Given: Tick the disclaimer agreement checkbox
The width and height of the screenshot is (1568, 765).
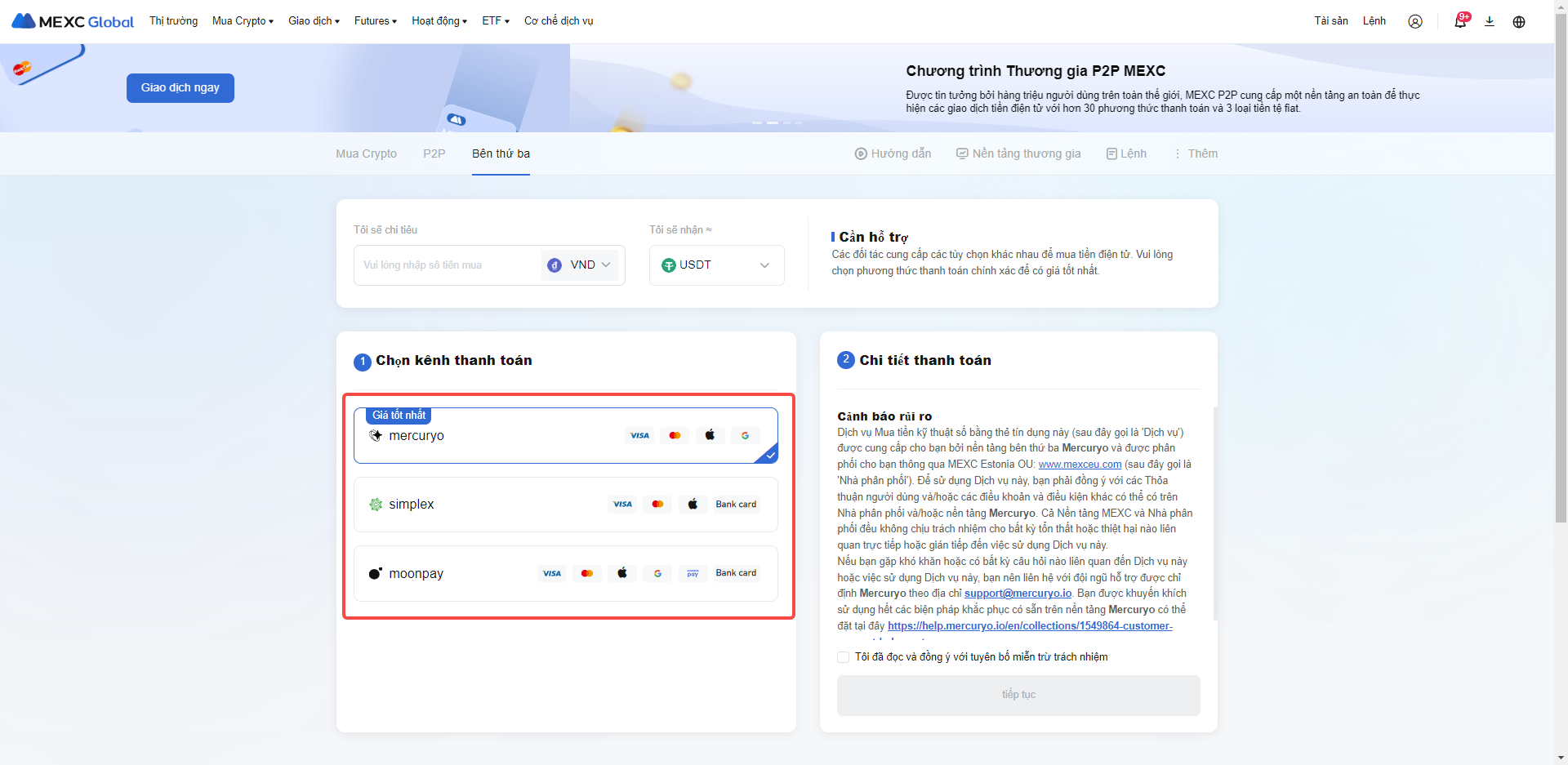Looking at the screenshot, I should (x=844, y=657).
